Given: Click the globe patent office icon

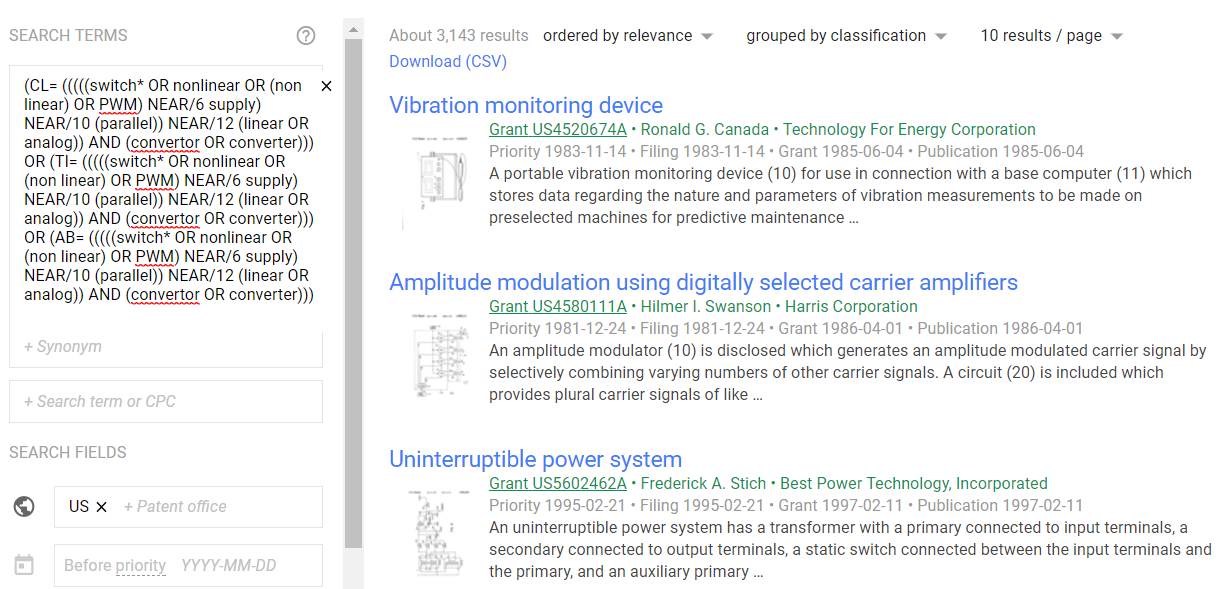Looking at the screenshot, I should tap(24, 506).
